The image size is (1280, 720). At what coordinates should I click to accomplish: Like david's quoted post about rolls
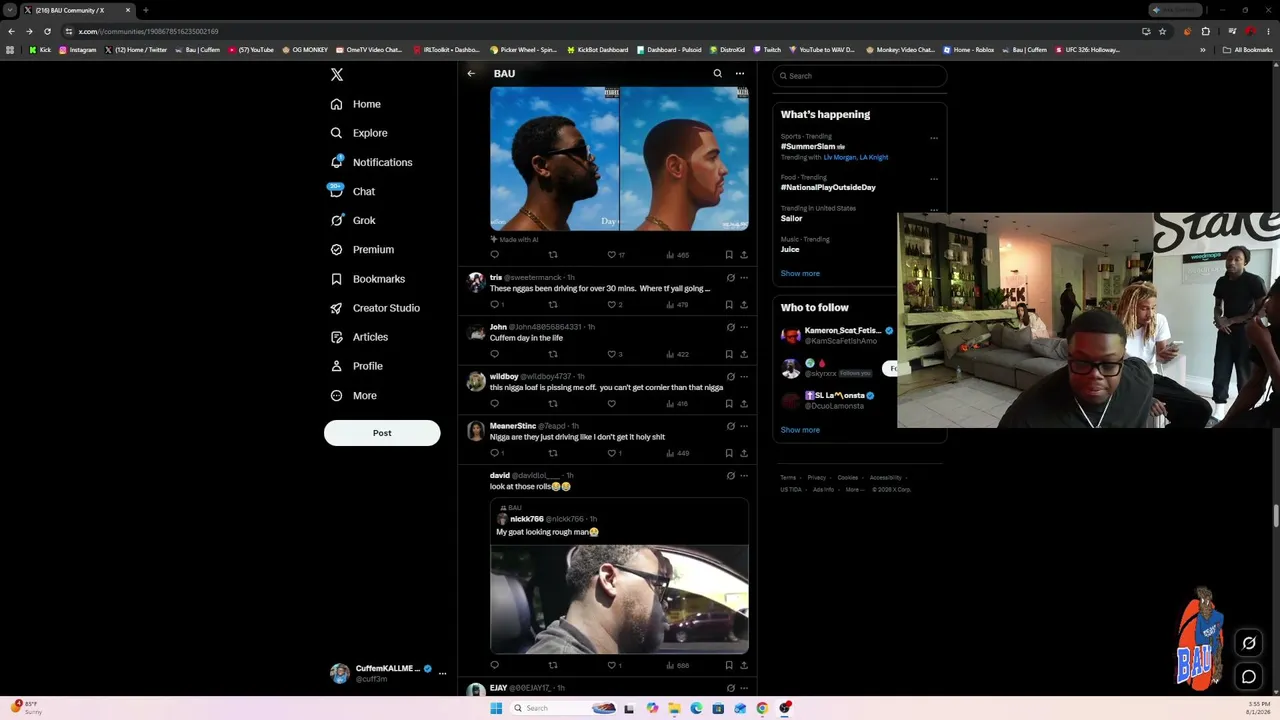(612, 665)
